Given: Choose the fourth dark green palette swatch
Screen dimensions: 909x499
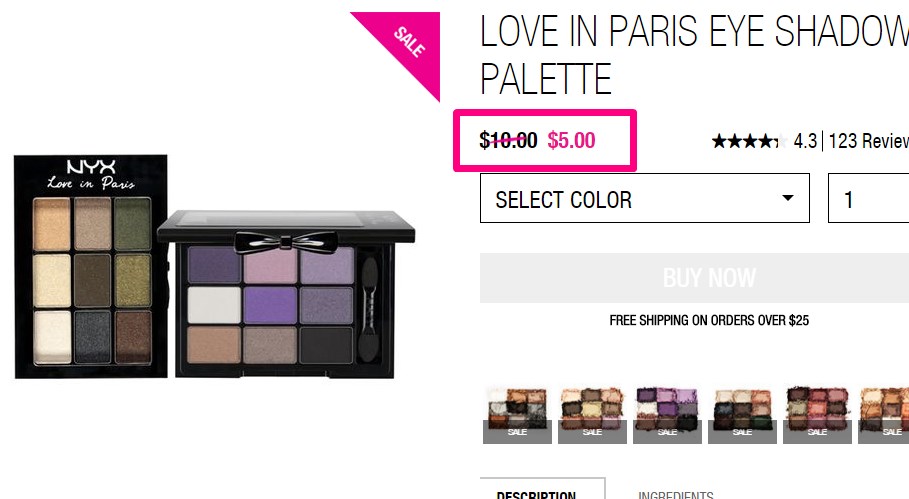Looking at the screenshot, I should (742, 415).
